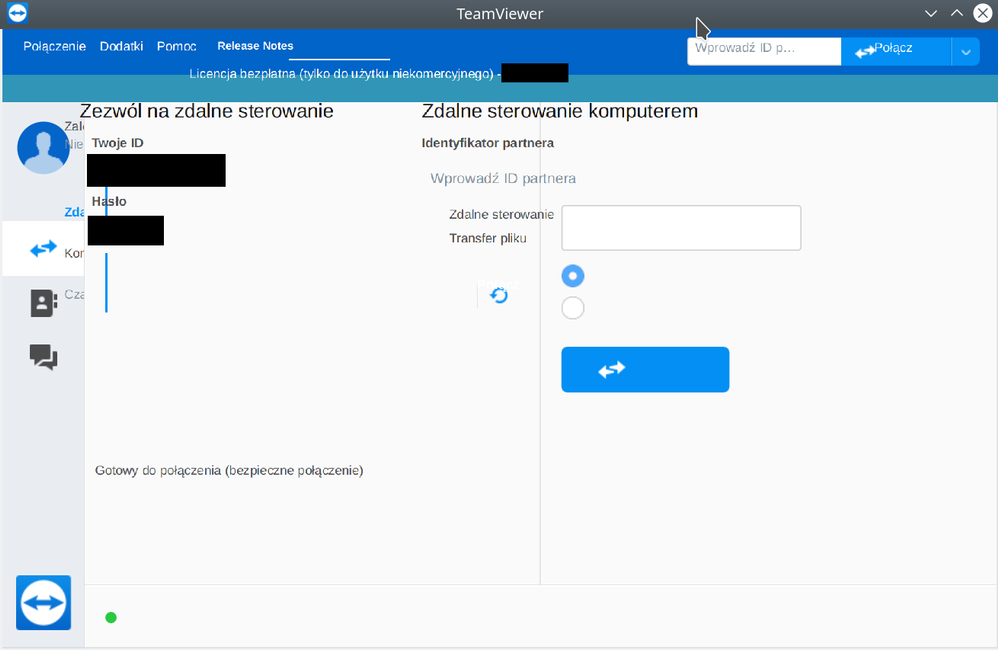Viewport: 998px width, 650px height.
Task: Click the 'Transfer pliku' label
Action: [488, 238]
